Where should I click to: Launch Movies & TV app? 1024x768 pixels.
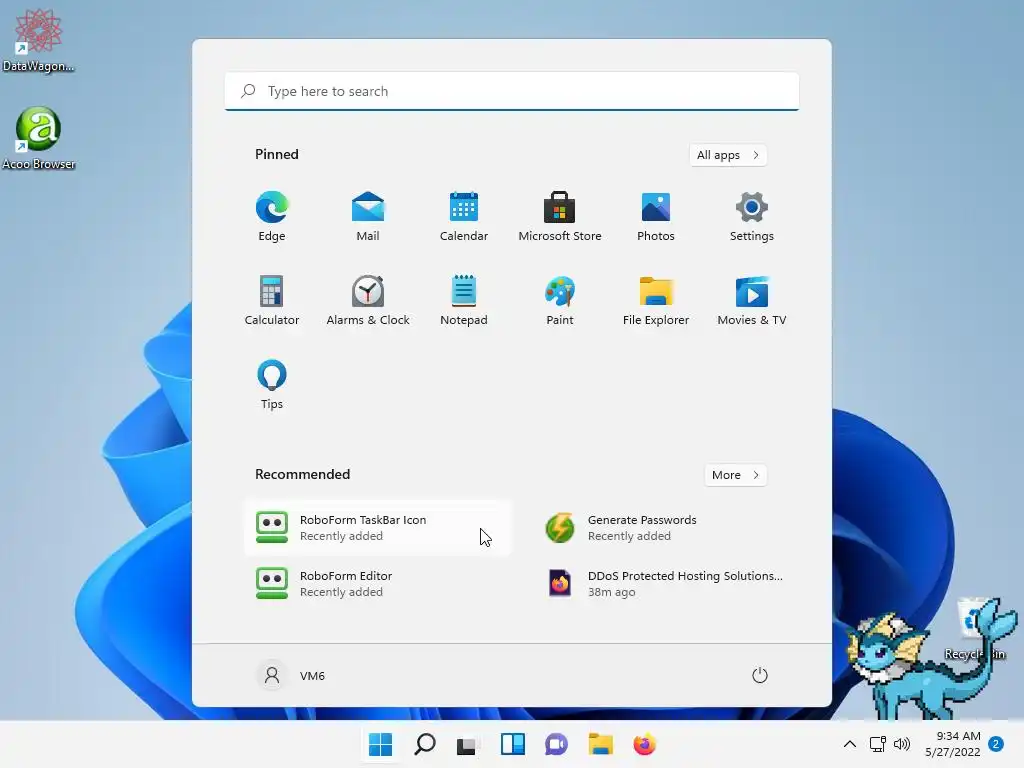(x=752, y=300)
